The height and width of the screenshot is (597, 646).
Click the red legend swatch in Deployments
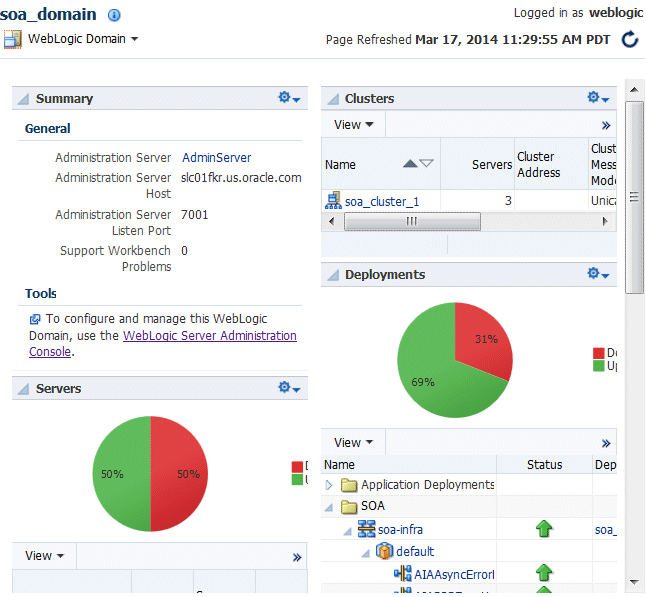click(x=599, y=353)
